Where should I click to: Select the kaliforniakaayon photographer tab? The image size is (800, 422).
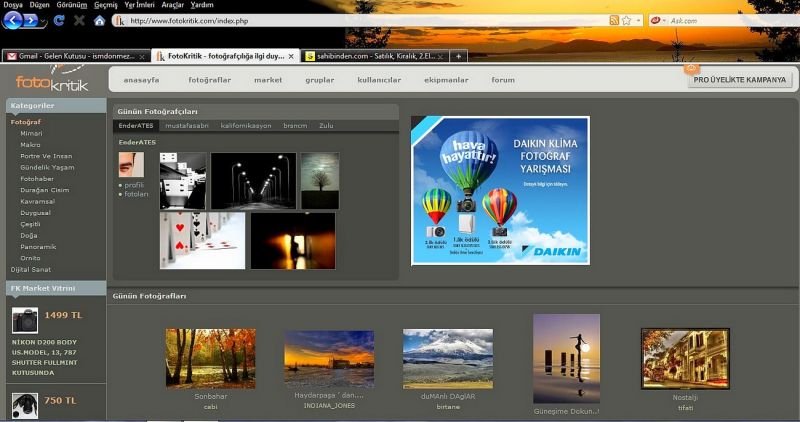246,126
